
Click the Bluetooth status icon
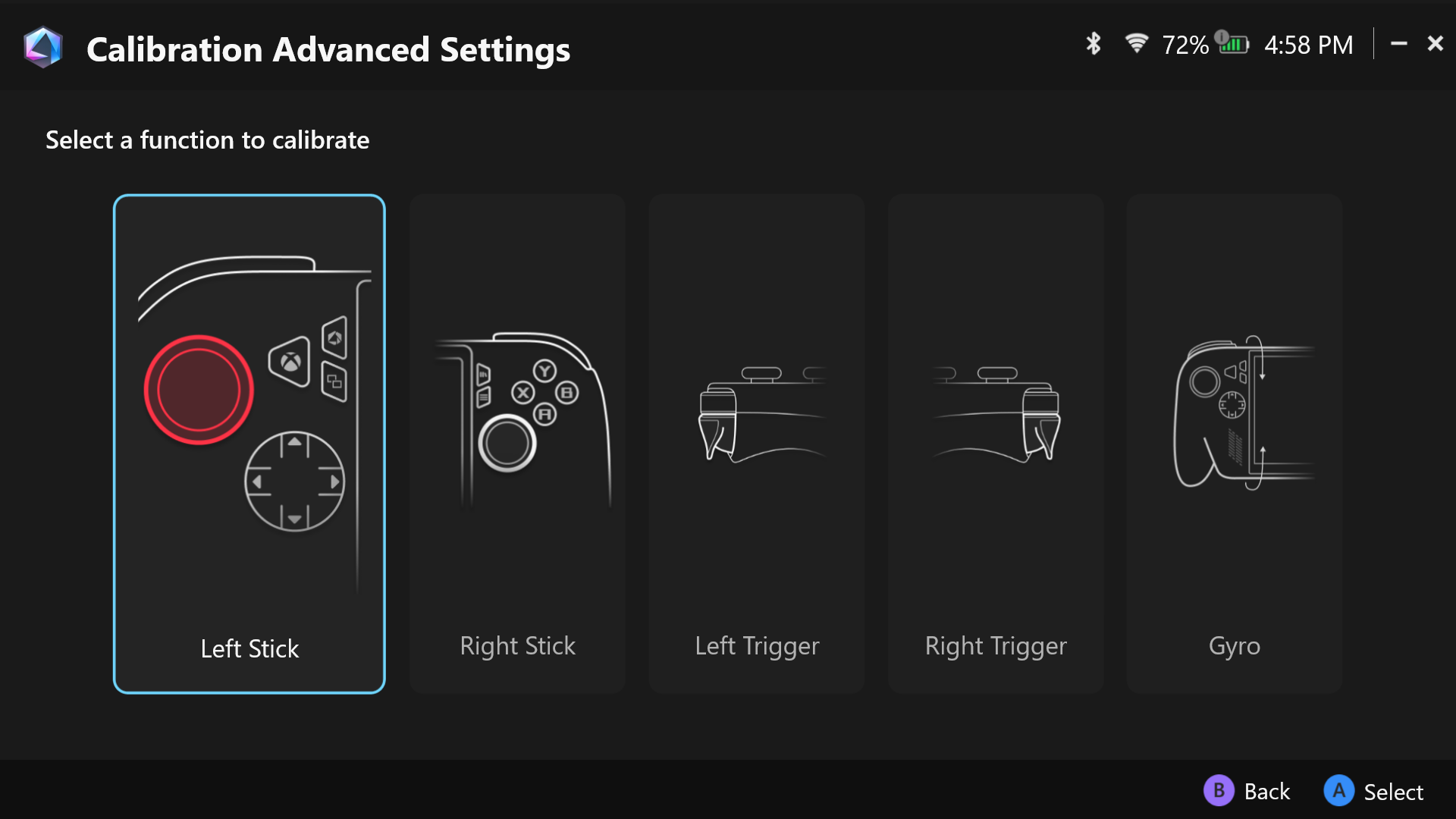(x=1093, y=44)
